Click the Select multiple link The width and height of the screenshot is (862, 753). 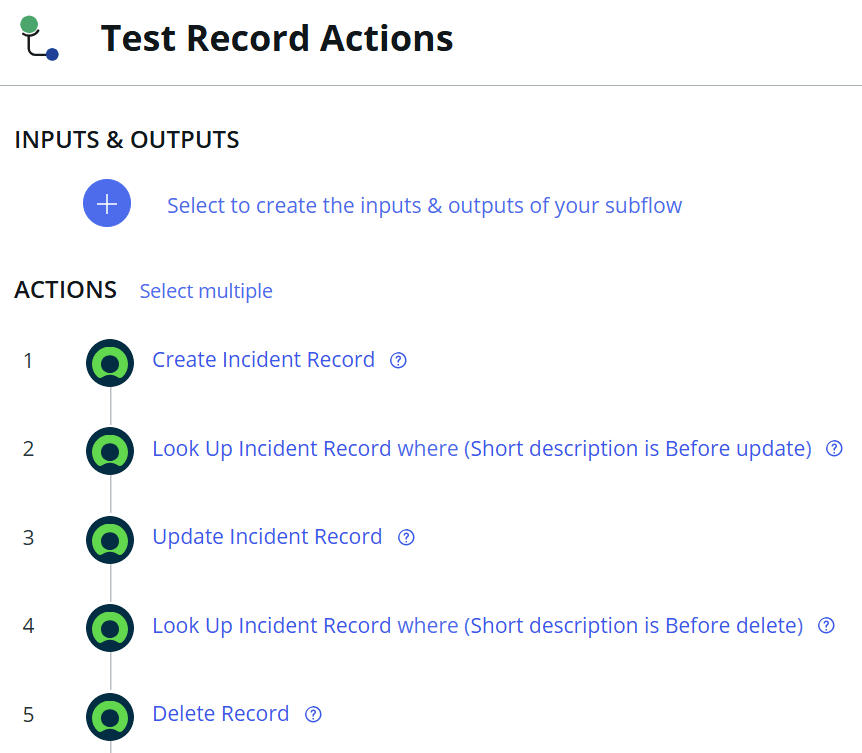tap(206, 291)
